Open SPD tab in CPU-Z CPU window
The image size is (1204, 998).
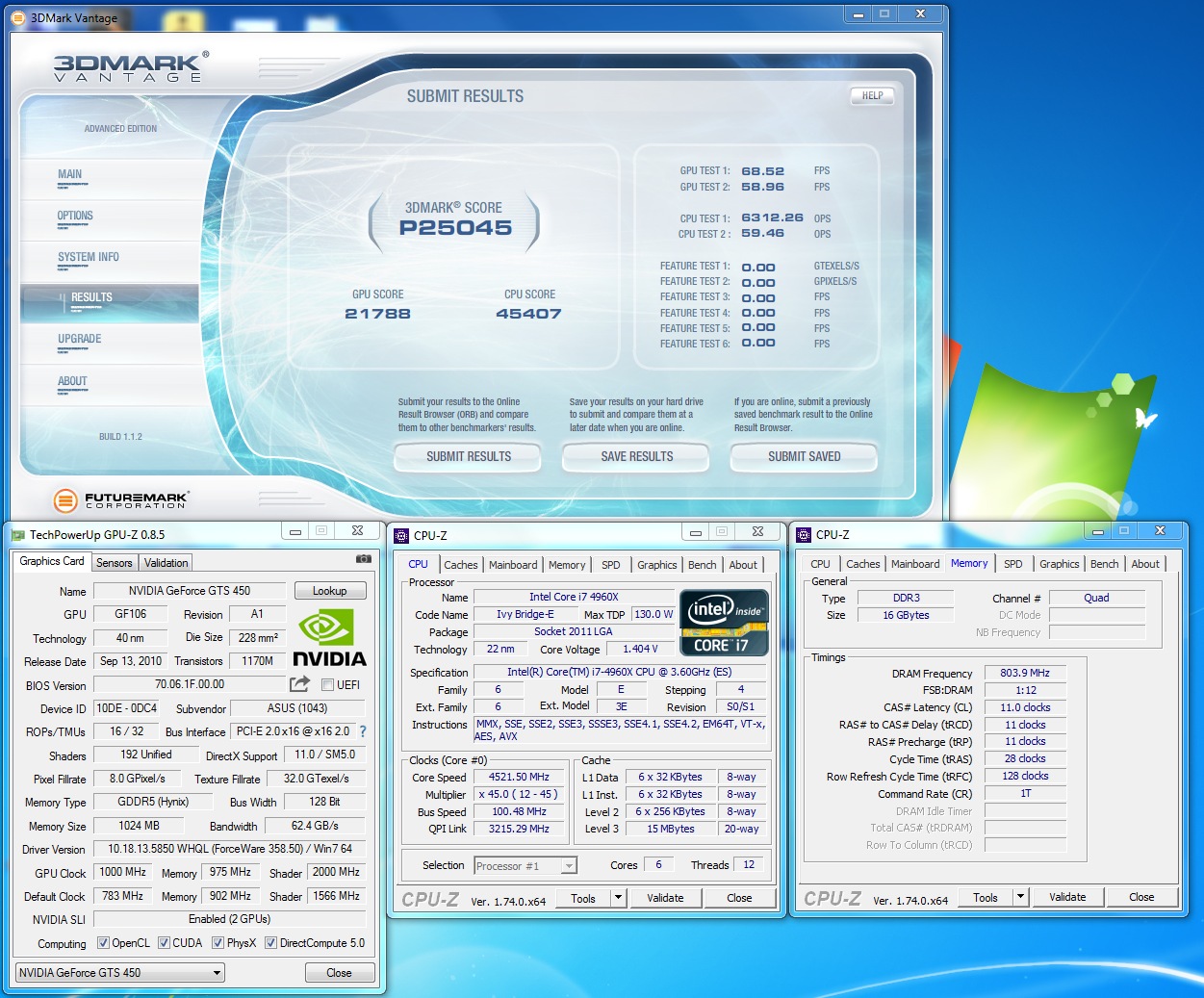[611, 565]
